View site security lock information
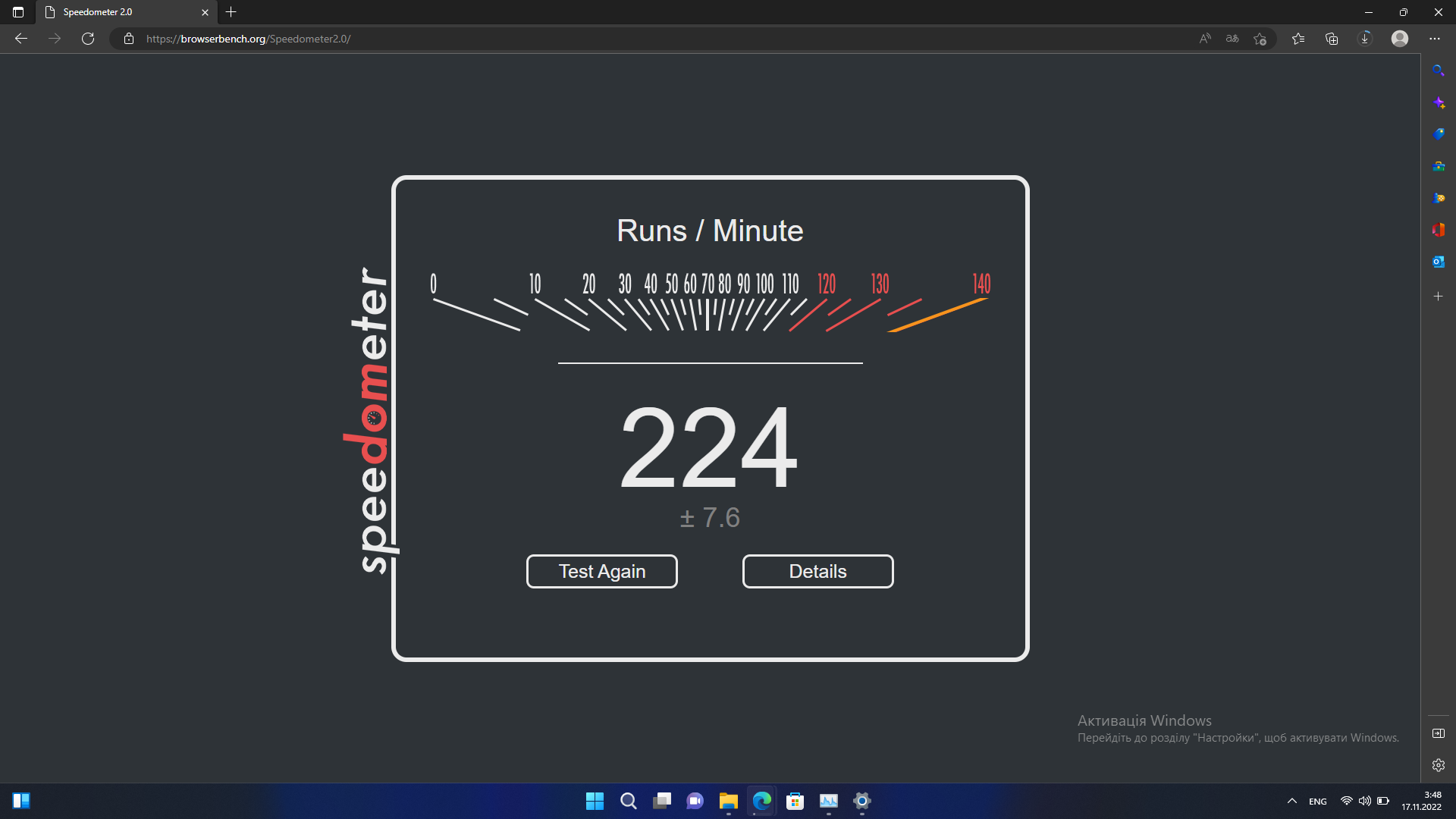1456x819 pixels. click(129, 39)
